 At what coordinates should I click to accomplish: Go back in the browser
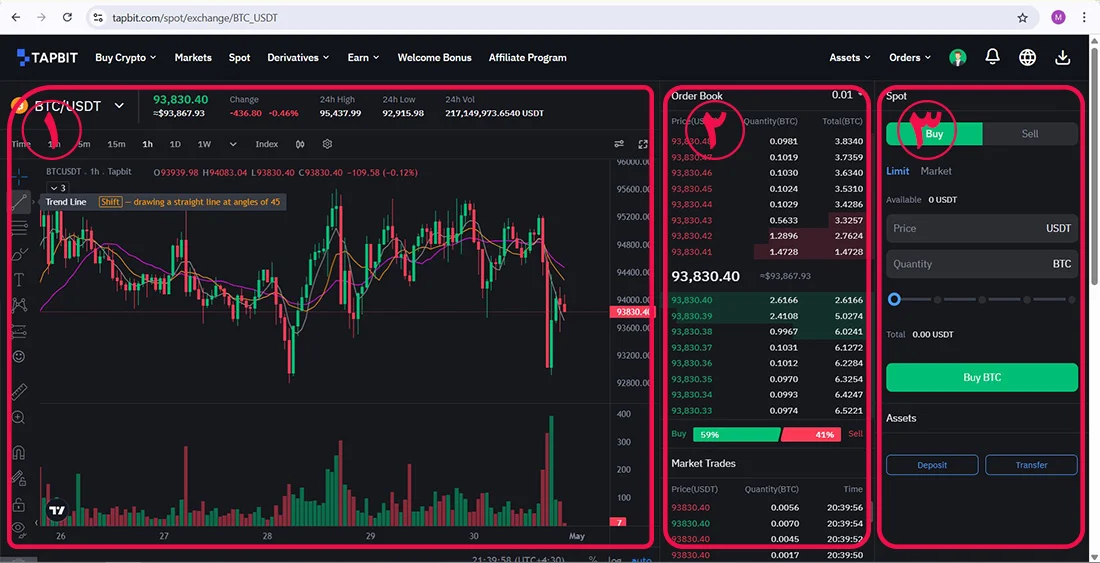click(15, 18)
